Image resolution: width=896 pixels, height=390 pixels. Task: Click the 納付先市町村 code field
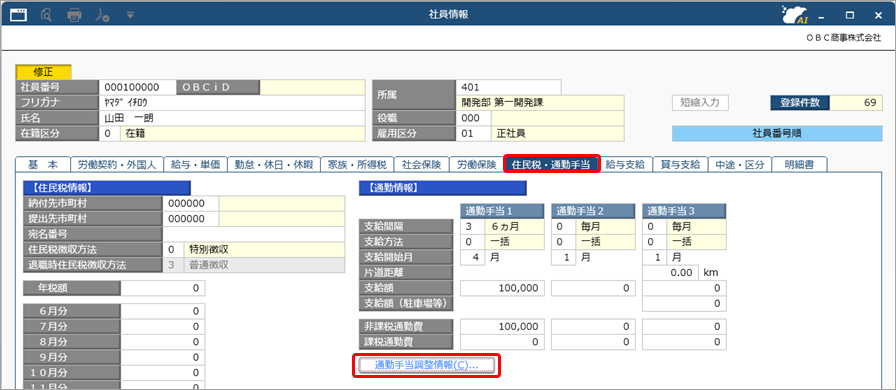tap(191, 204)
